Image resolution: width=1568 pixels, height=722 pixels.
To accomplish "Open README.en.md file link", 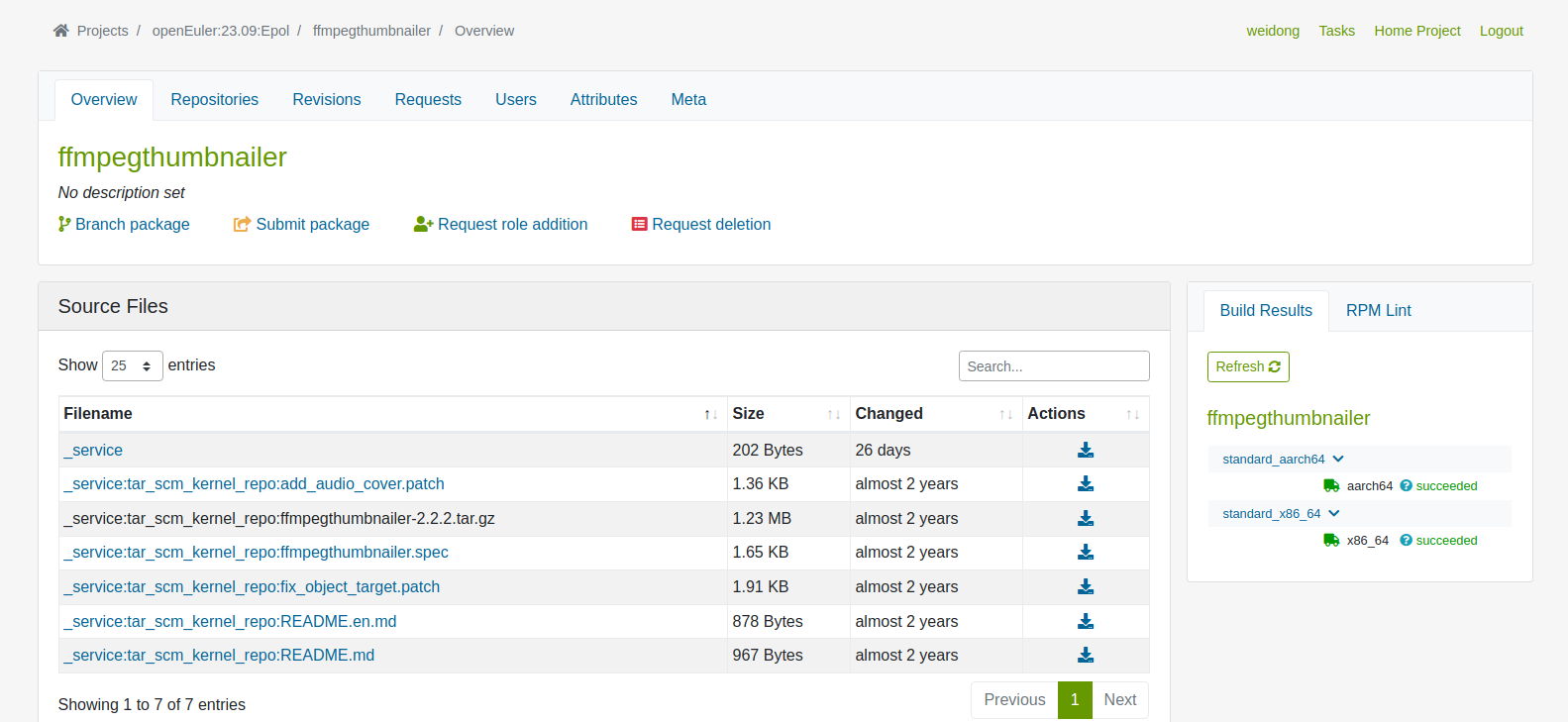I will point(230,622).
